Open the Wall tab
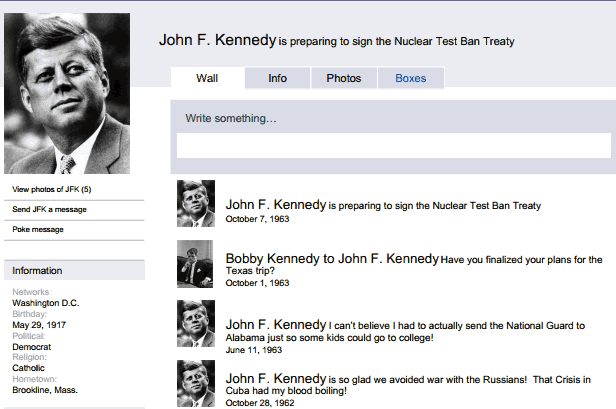 [x=207, y=78]
